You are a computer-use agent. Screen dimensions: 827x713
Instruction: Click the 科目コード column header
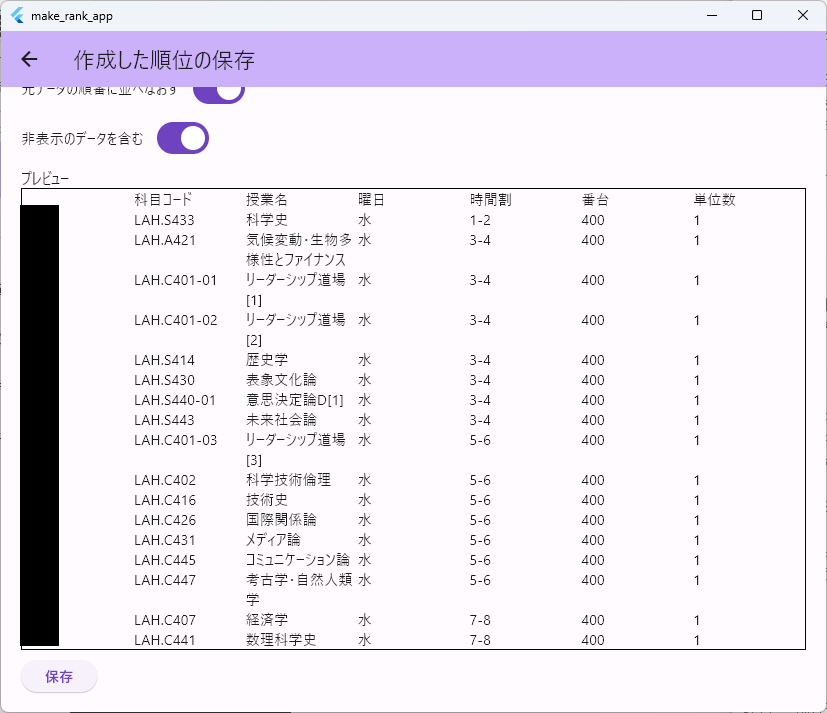pos(162,200)
